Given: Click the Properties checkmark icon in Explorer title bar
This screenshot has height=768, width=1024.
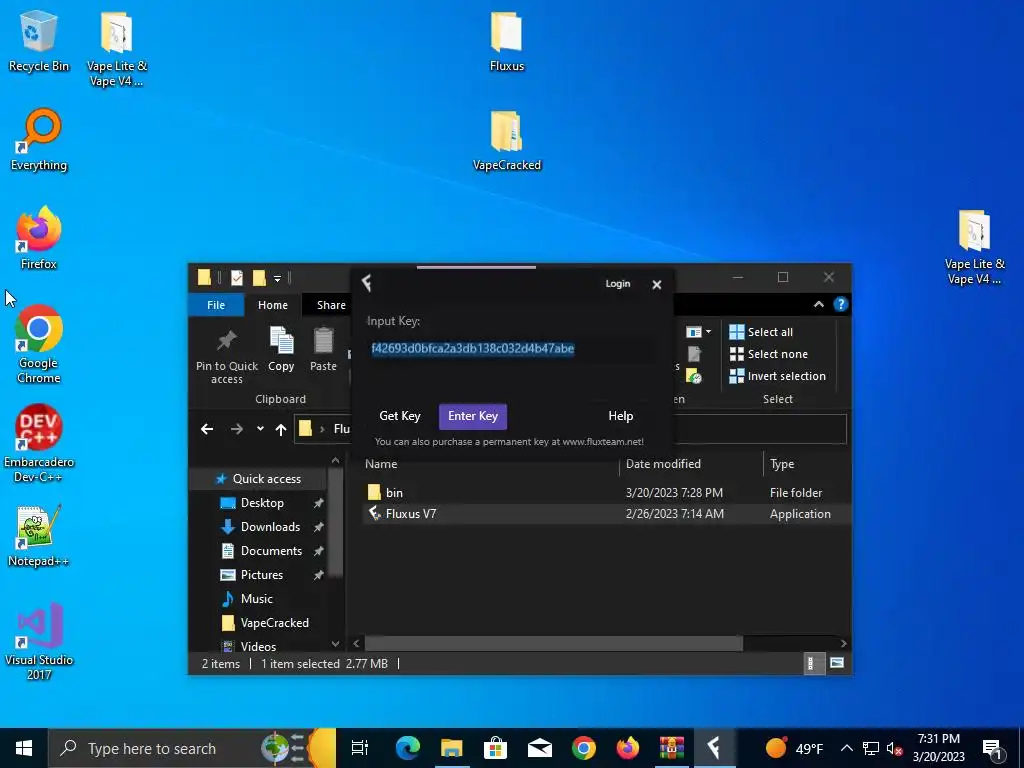Looking at the screenshot, I should 237,278.
